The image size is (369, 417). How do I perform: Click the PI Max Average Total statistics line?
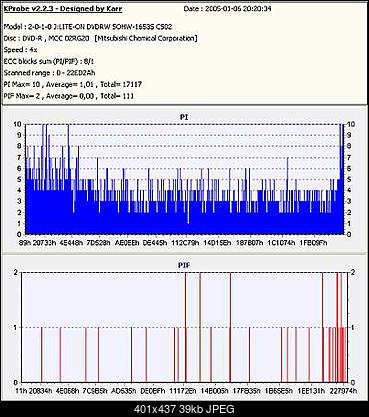73,85
